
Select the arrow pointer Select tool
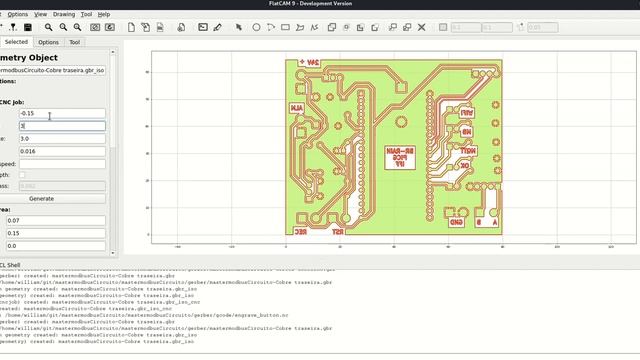coord(239,27)
